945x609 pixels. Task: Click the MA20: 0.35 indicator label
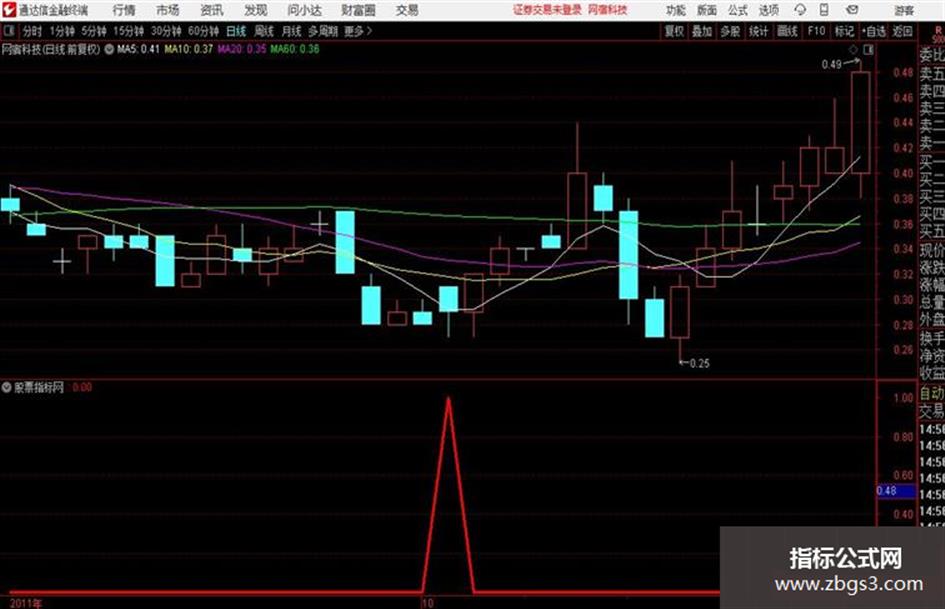[242, 49]
